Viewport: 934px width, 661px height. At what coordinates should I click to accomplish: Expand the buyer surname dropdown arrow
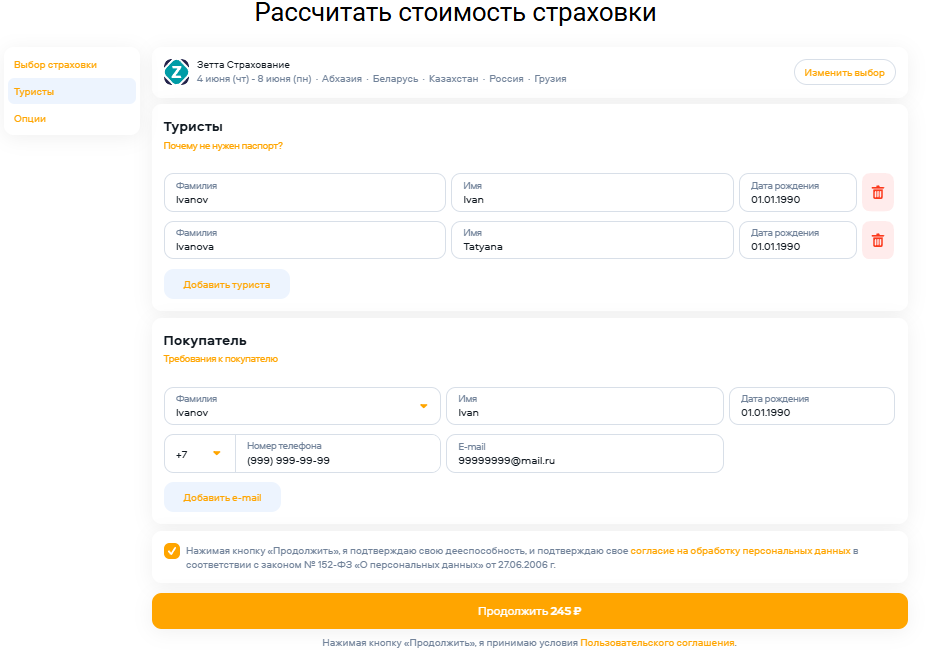423,406
